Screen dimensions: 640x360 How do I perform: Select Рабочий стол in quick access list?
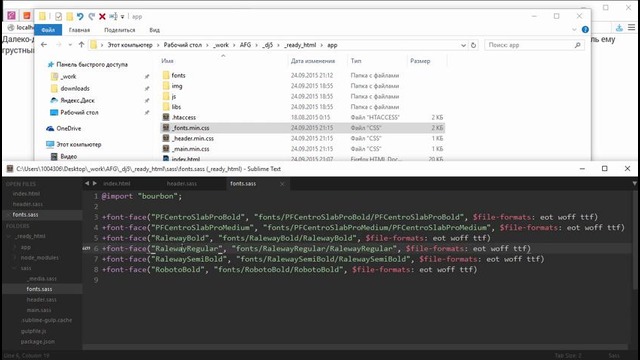tap(79, 112)
